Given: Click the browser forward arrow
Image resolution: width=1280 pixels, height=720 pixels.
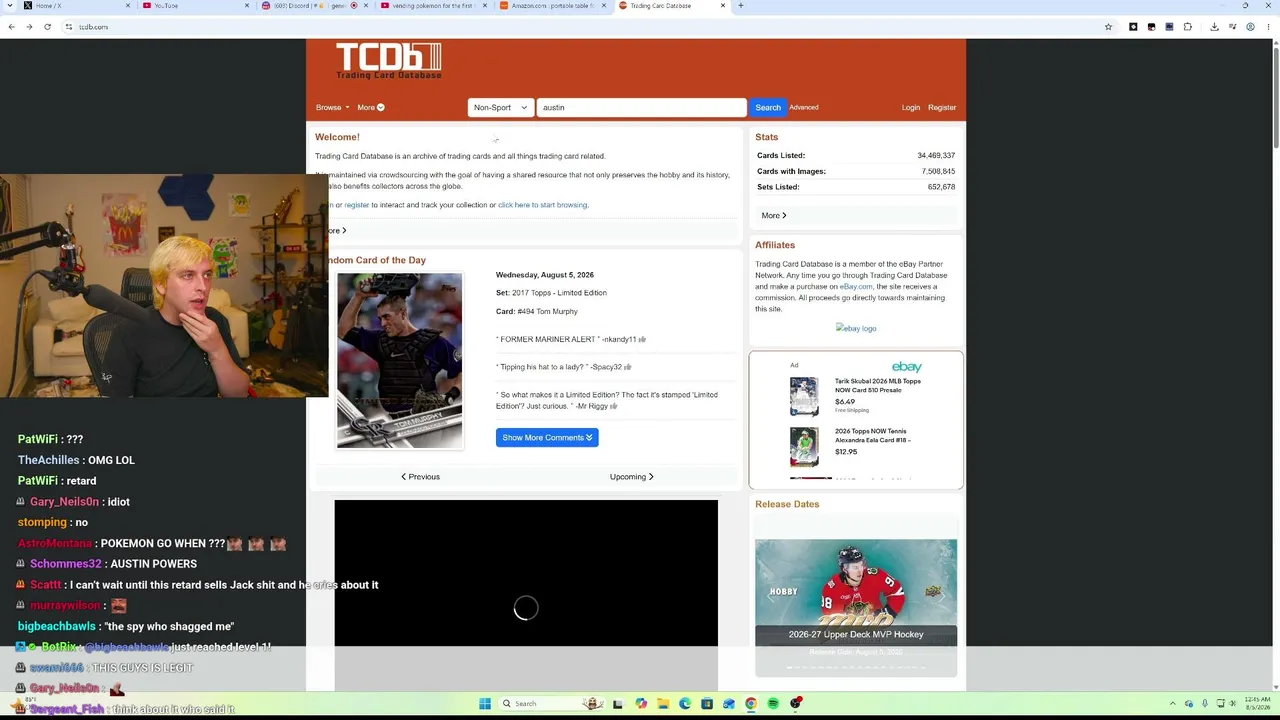Looking at the screenshot, I should pyautogui.click(x=29, y=27).
